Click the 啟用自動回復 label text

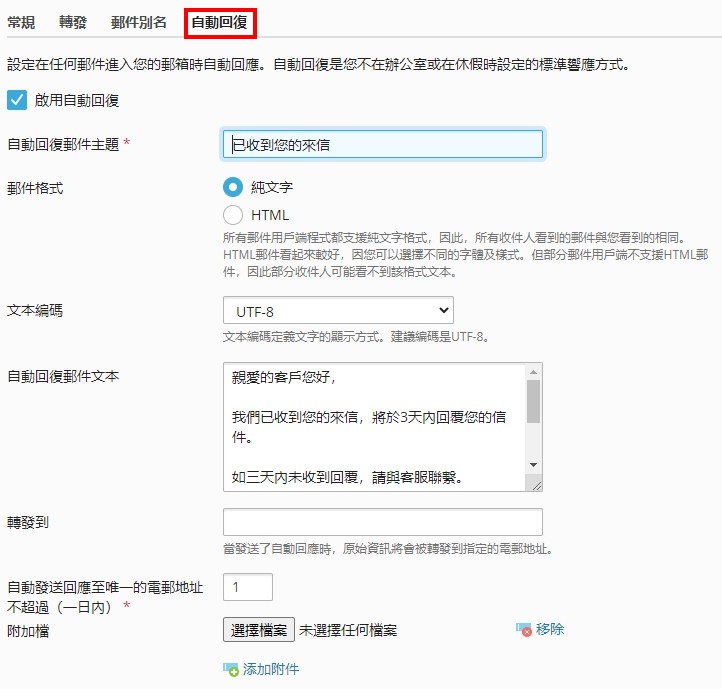(77, 100)
